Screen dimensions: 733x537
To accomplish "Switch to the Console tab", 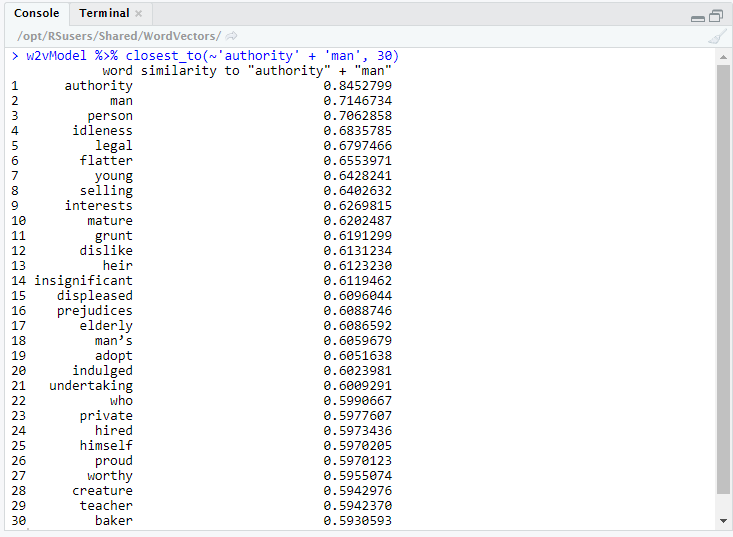I will (36, 14).
